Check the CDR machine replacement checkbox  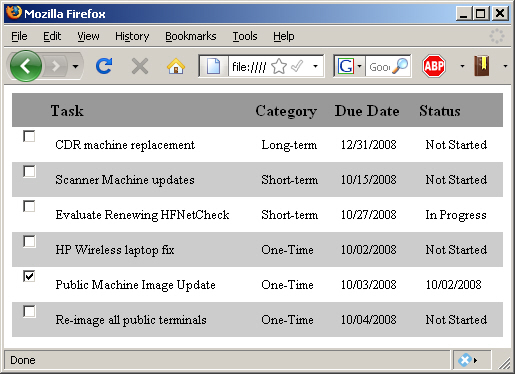click(29, 136)
